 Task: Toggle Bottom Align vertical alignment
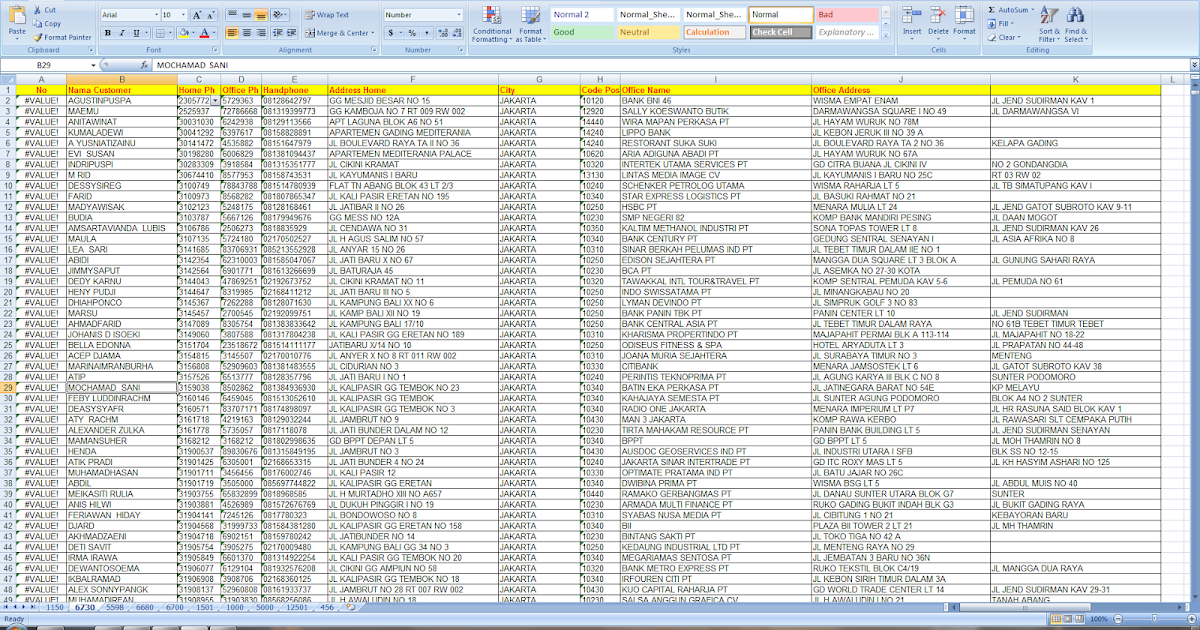pyautogui.click(x=260, y=15)
